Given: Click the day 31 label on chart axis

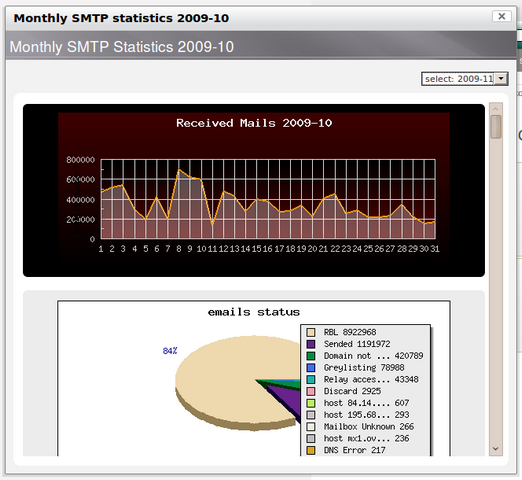Looking at the screenshot, I should pos(435,249).
